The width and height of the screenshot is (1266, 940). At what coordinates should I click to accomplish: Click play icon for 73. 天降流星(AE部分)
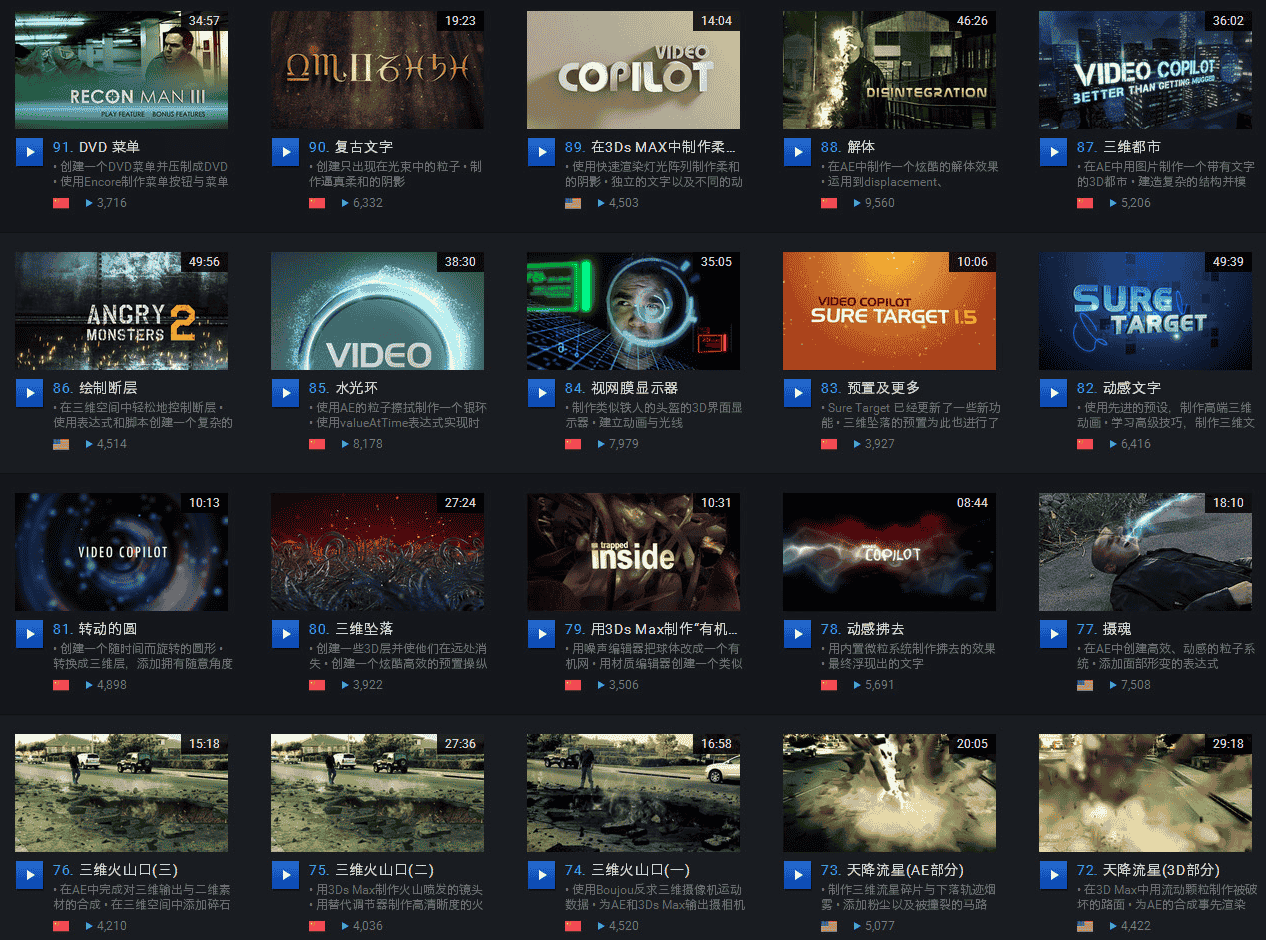pos(797,875)
